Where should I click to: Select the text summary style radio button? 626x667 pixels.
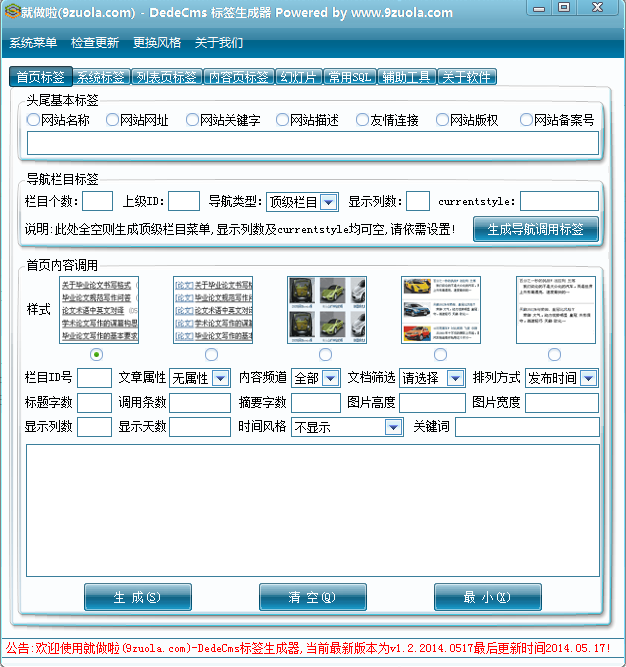tap(554, 354)
